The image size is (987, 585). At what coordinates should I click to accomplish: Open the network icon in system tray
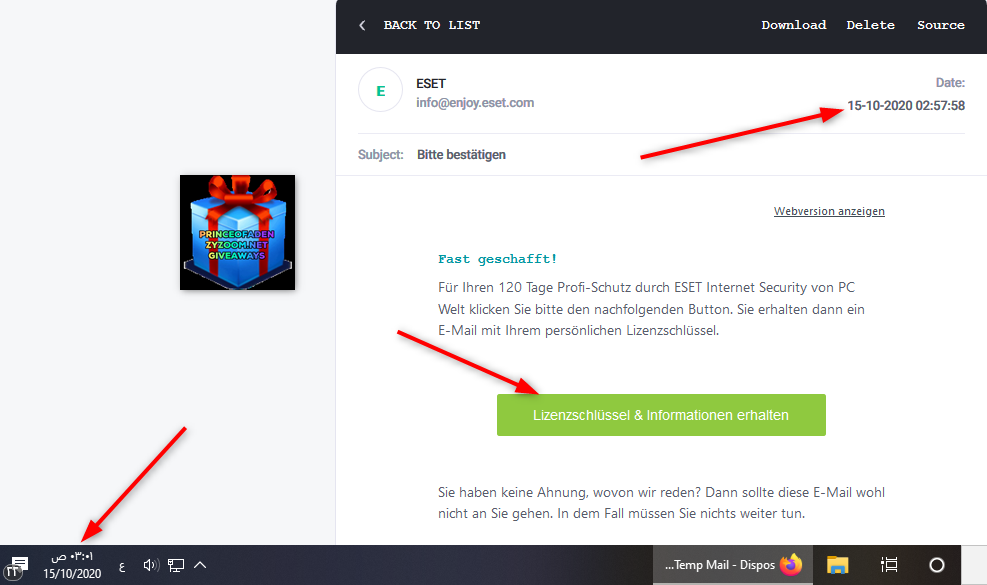click(176, 565)
